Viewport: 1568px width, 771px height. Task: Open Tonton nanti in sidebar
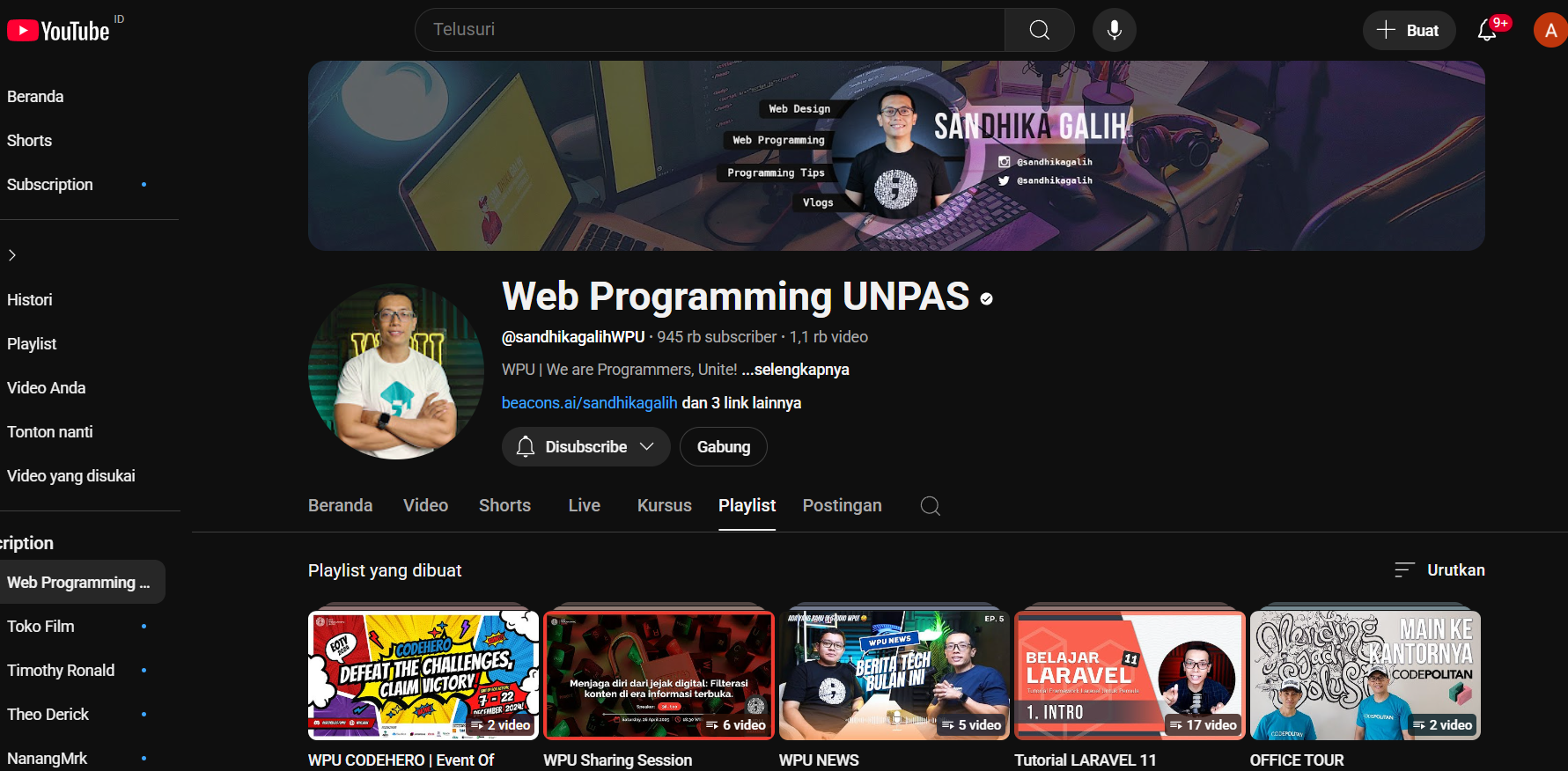coord(49,432)
